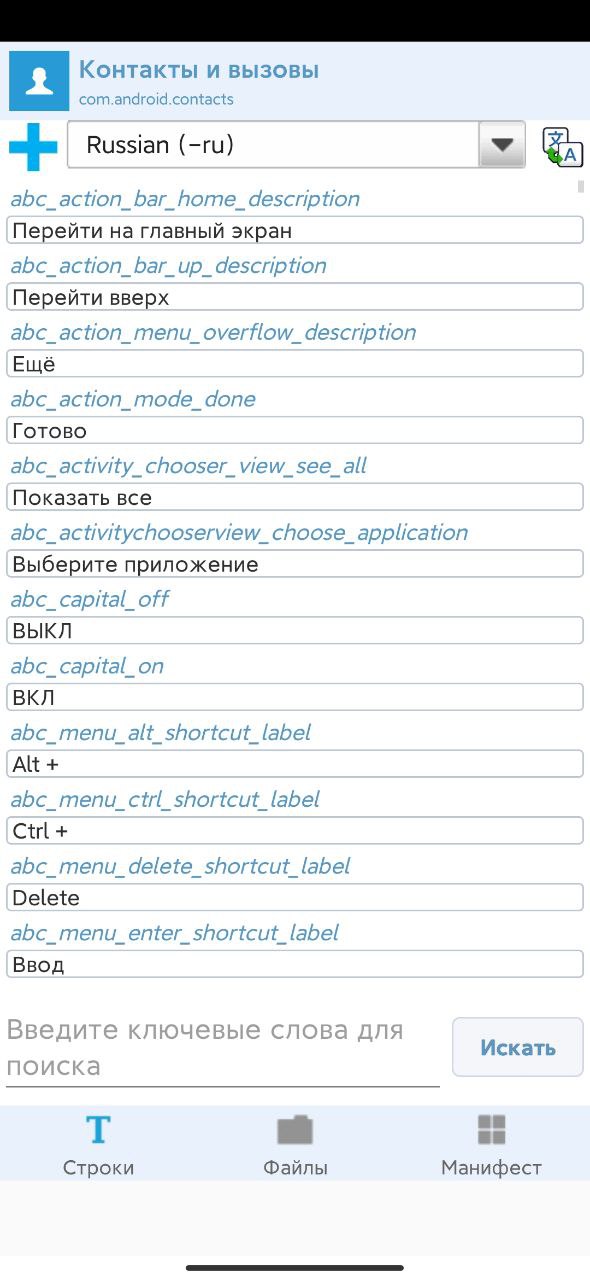Tap the Contacts app avatar icon
590x1280 pixels.
coord(39,80)
